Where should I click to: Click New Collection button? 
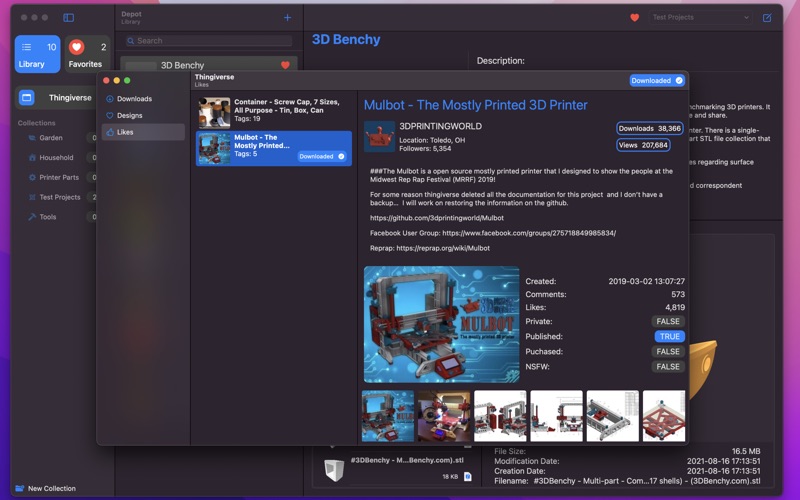46,488
